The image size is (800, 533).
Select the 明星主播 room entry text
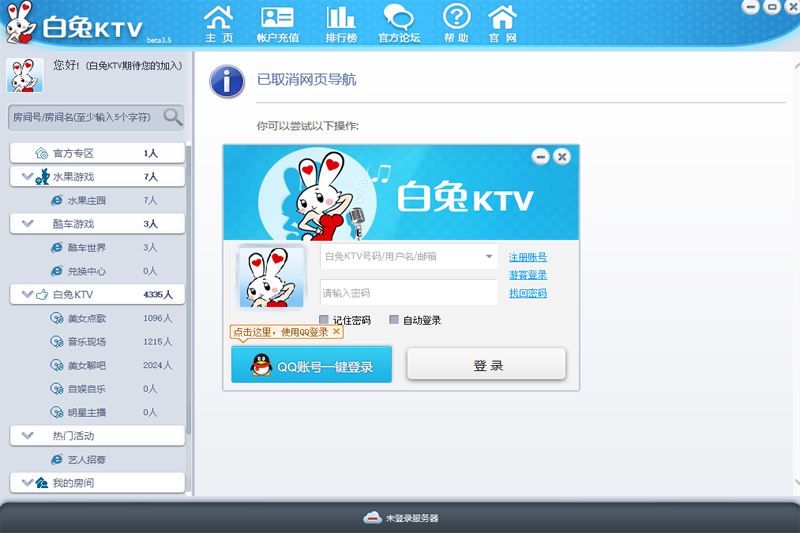coord(87,412)
